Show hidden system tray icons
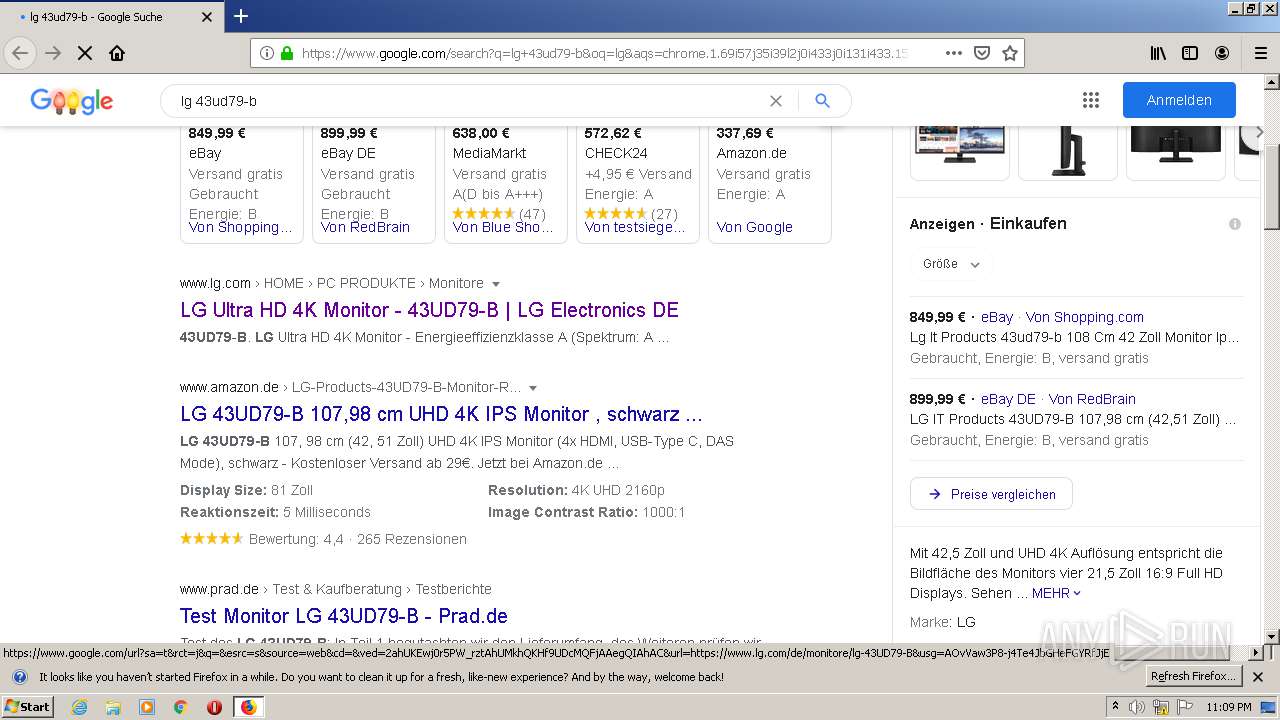Image resolution: width=1280 pixels, height=720 pixels. click(x=1116, y=707)
